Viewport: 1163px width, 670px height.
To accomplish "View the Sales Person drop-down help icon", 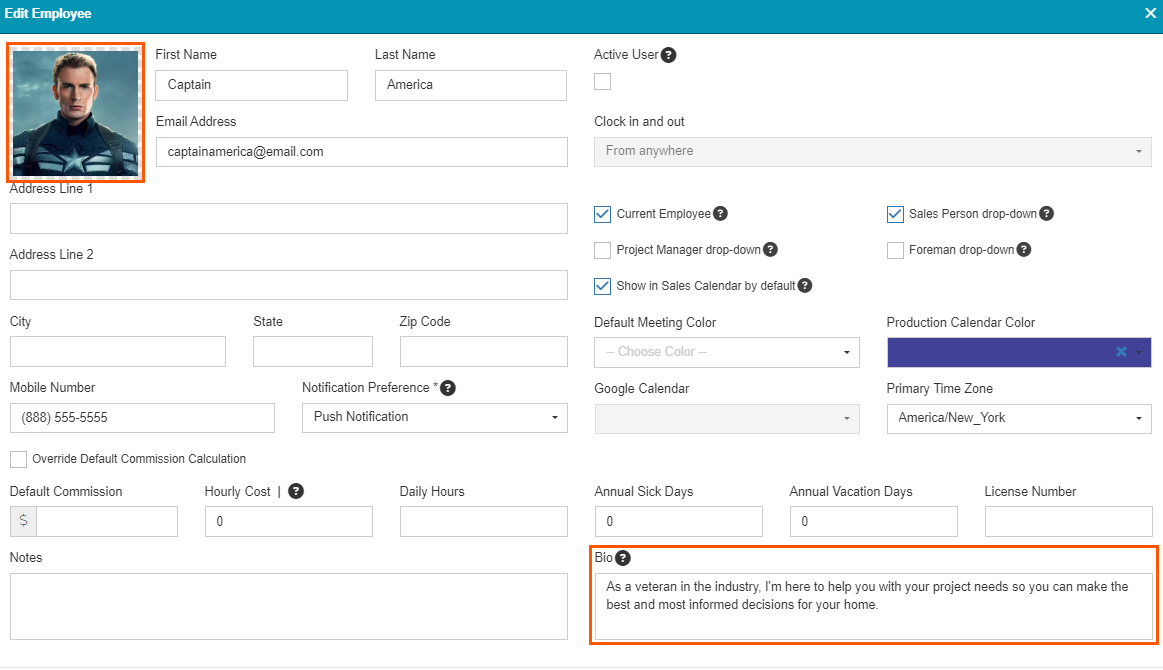I will (x=1046, y=213).
